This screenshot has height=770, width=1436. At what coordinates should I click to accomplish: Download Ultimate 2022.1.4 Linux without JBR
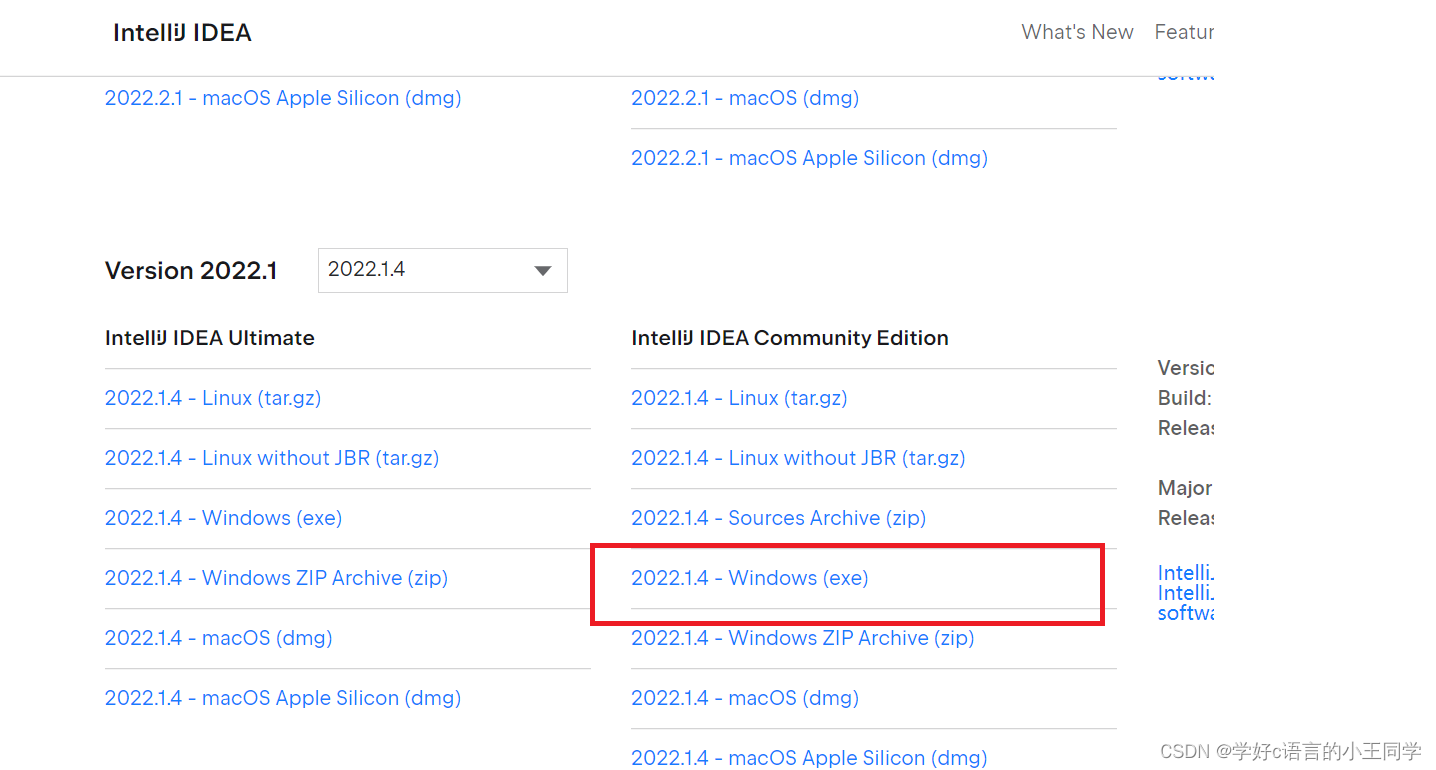pos(272,458)
